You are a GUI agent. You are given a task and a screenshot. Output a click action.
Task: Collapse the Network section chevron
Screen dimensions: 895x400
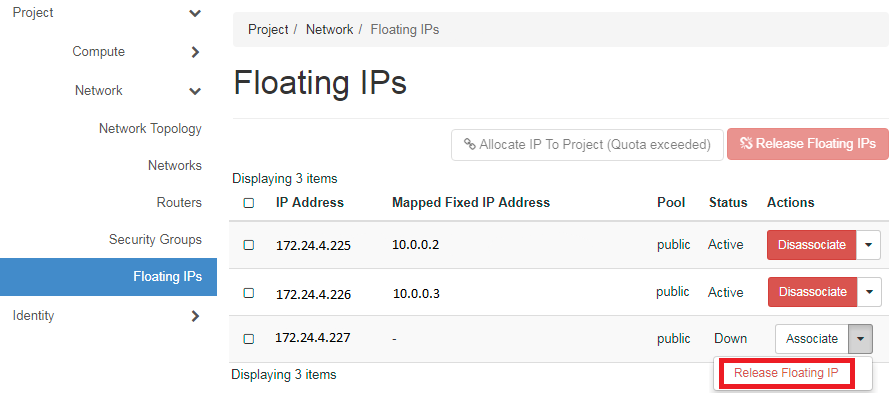195,91
